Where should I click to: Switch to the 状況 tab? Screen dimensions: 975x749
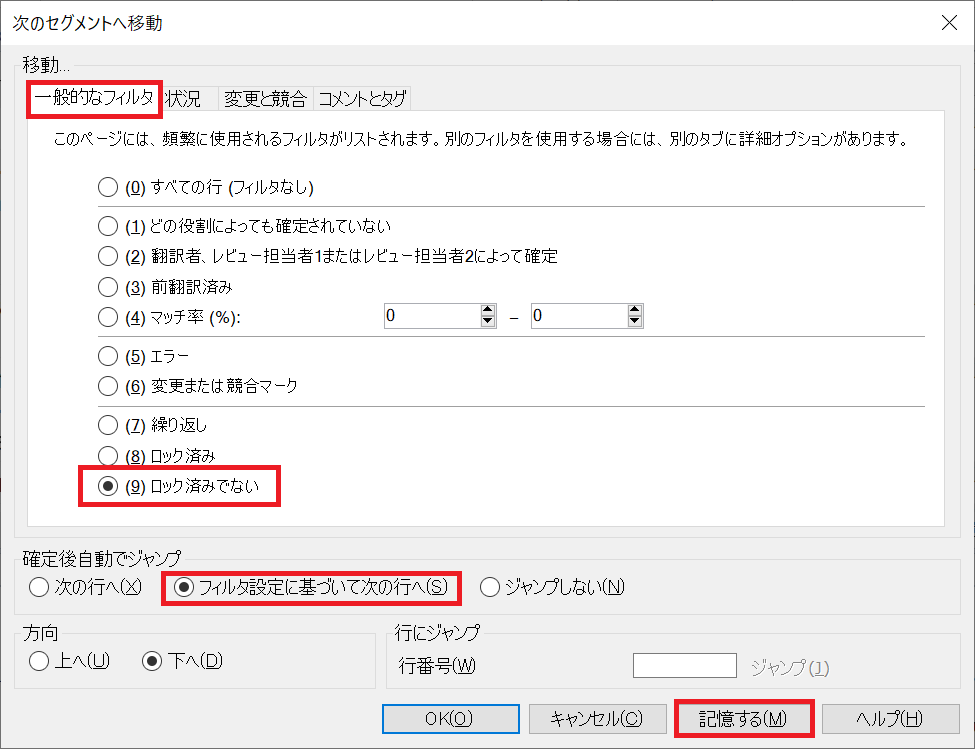coord(186,98)
